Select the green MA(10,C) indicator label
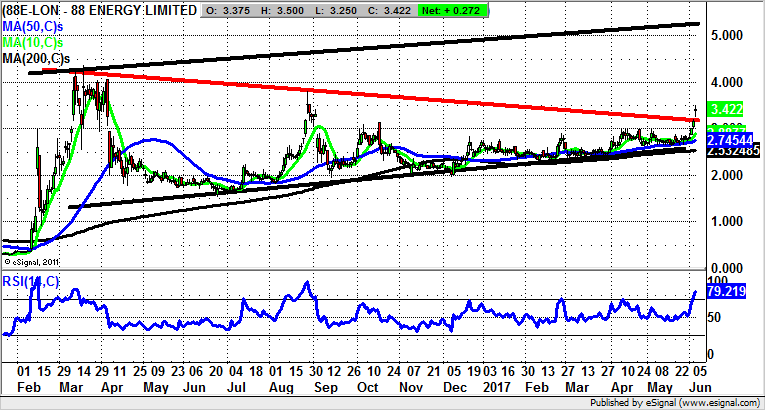The height and width of the screenshot is (410, 765). pyautogui.click(x=33, y=43)
